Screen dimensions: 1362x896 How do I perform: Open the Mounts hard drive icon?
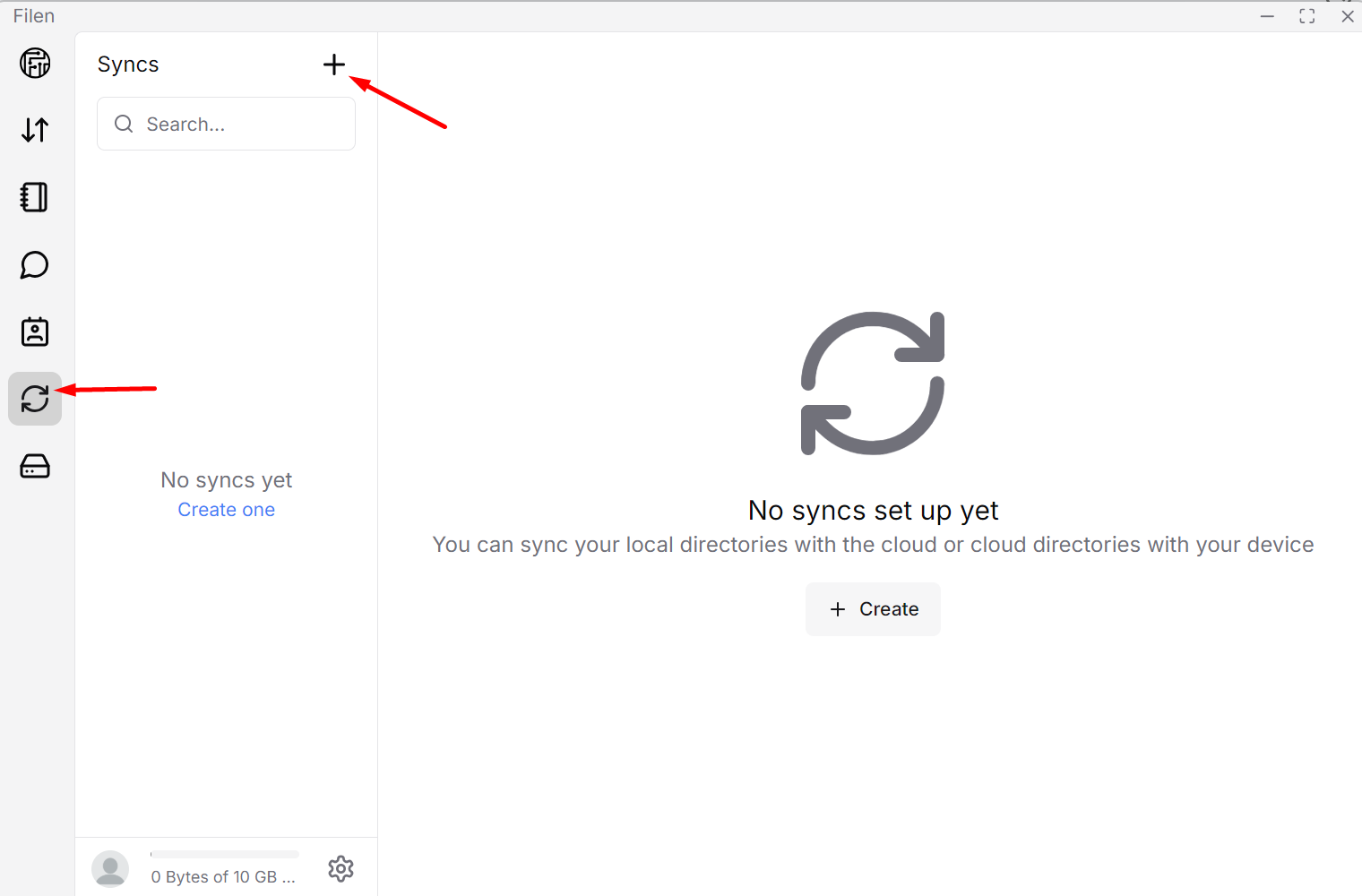click(x=35, y=466)
